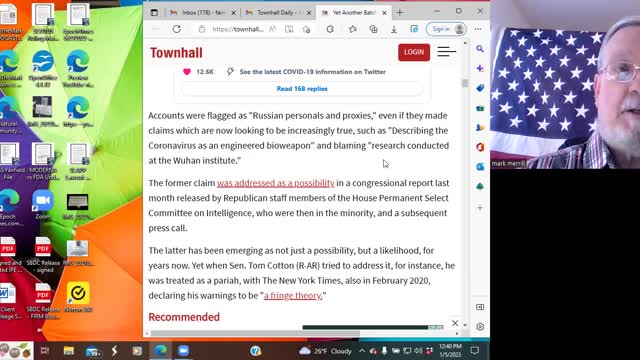Open Task View on the taskbar
Screen dimensions: 640x360
[x=45, y=351]
